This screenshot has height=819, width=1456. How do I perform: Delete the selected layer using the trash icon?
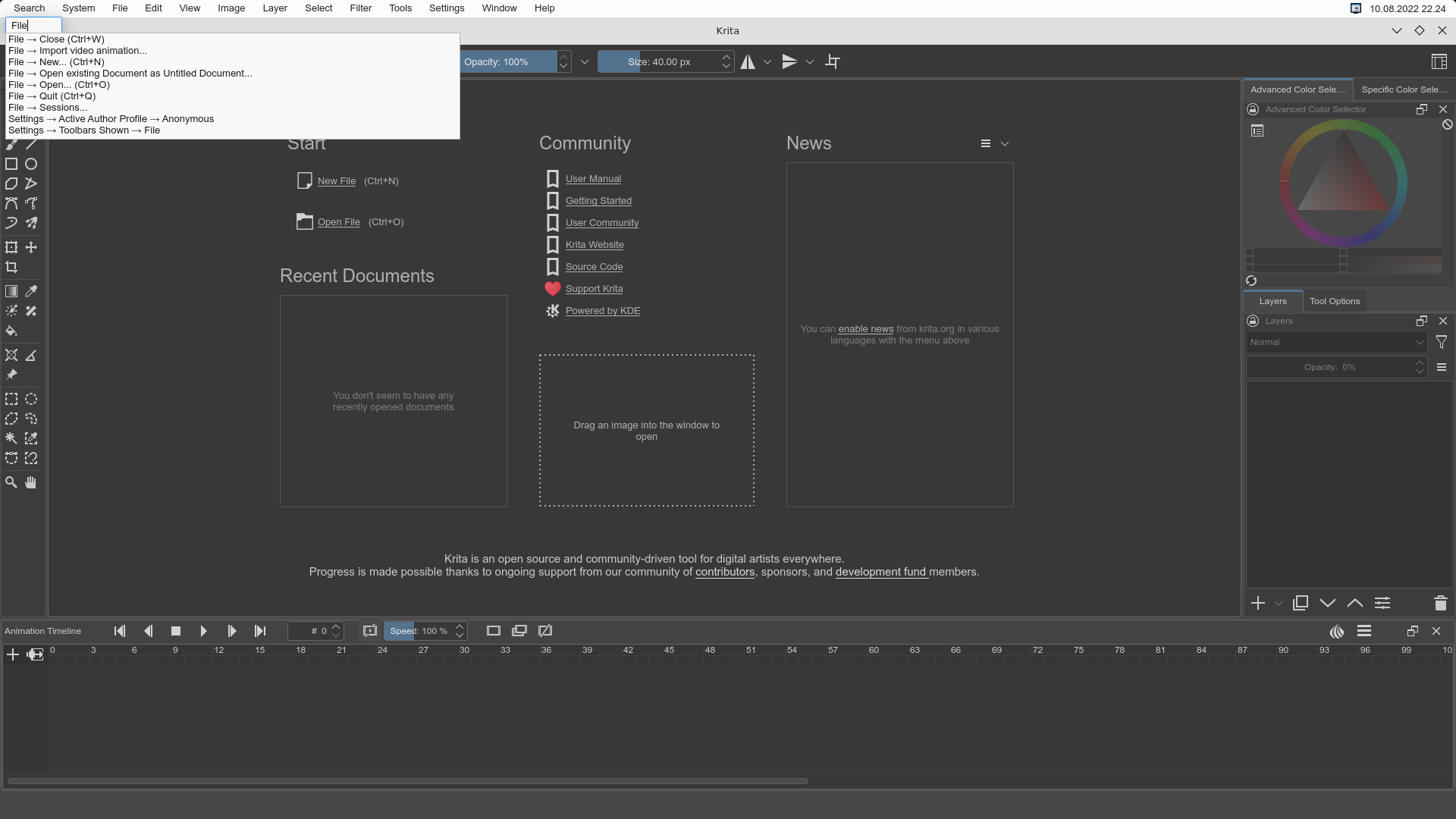click(x=1440, y=603)
